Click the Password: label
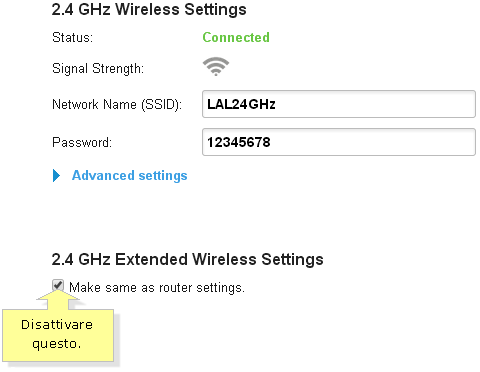The height and width of the screenshot is (372, 480). click(82, 143)
